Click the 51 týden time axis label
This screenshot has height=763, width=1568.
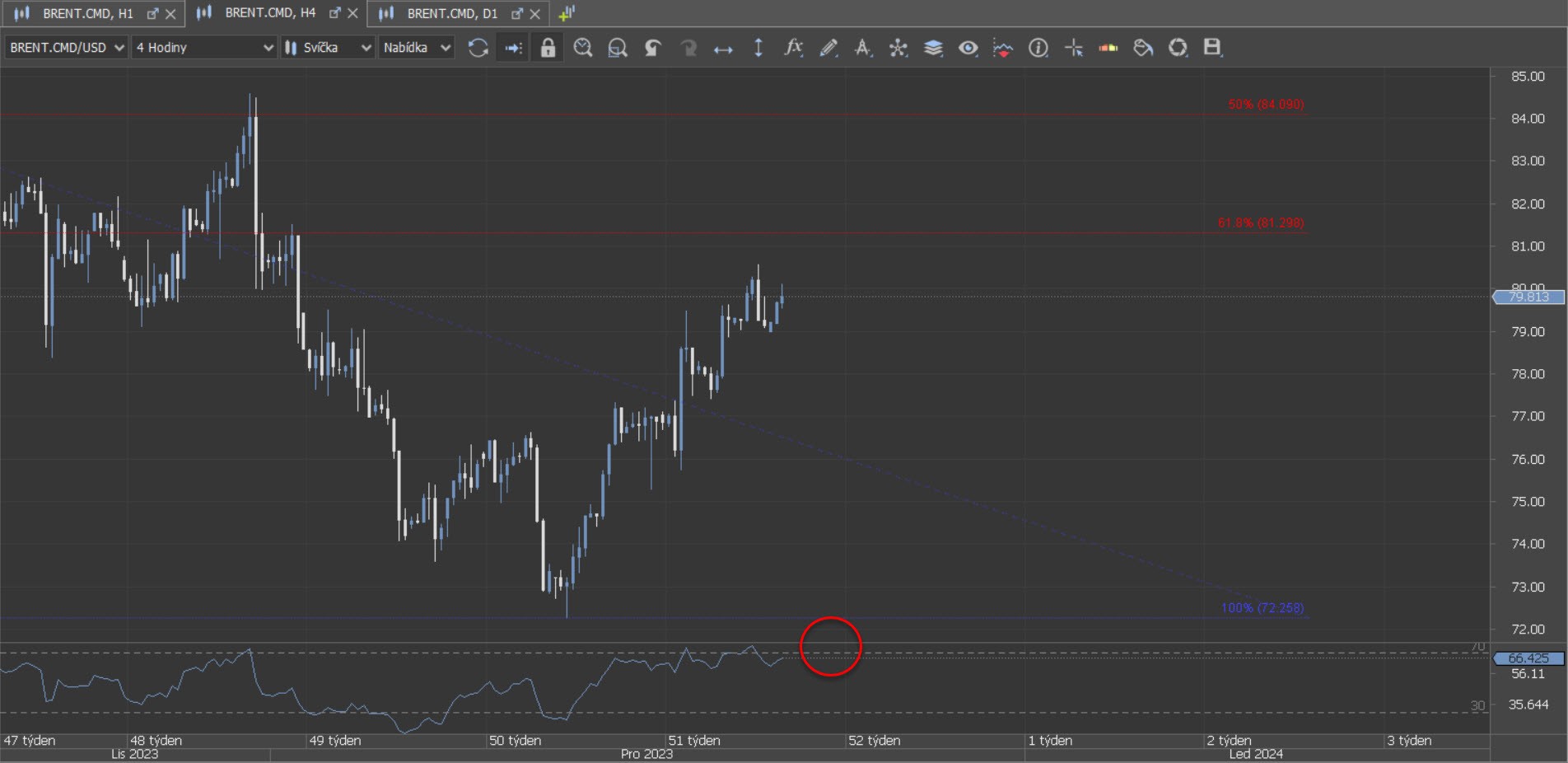pyautogui.click(x=694, y=741)
